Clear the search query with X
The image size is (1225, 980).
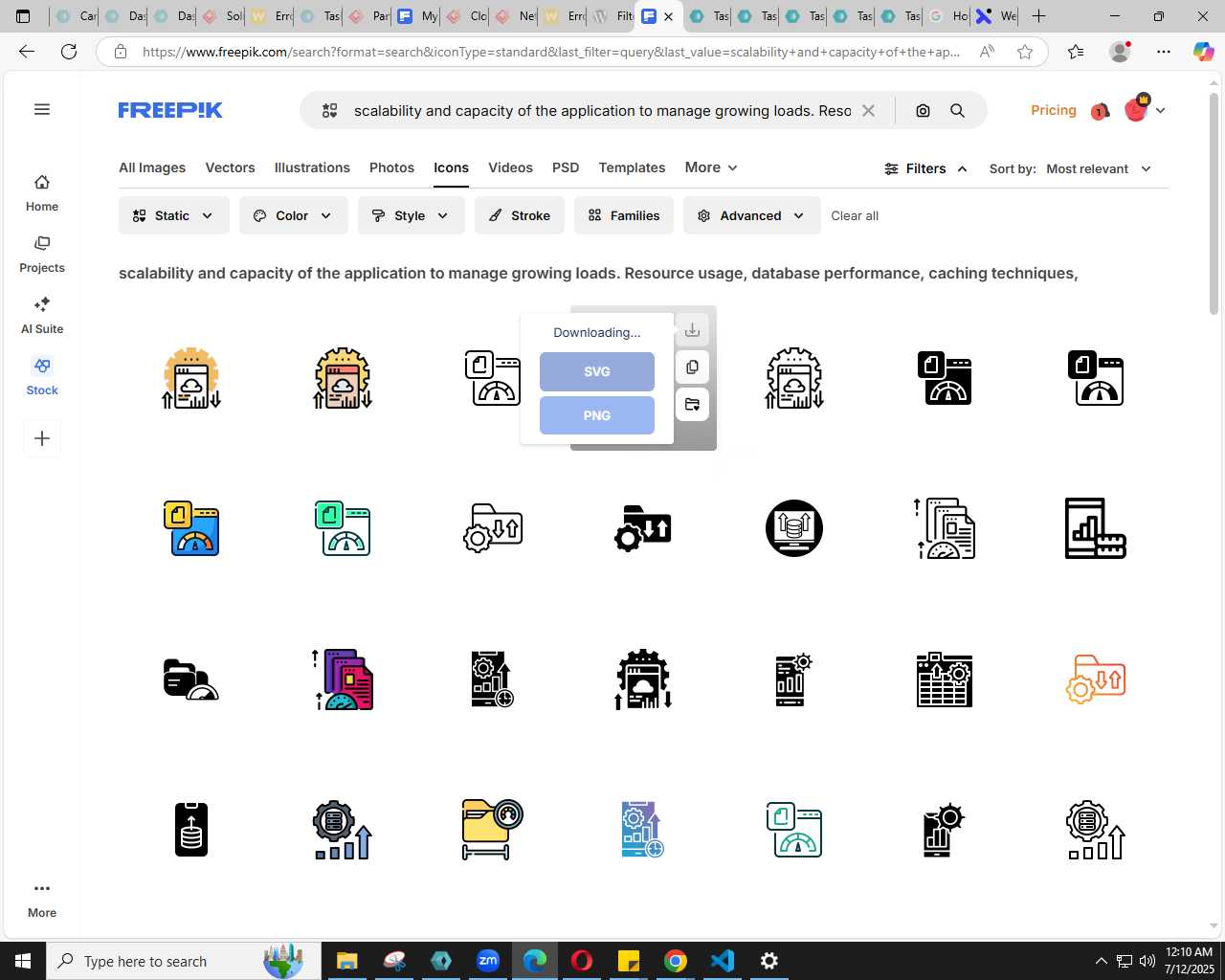868,111
